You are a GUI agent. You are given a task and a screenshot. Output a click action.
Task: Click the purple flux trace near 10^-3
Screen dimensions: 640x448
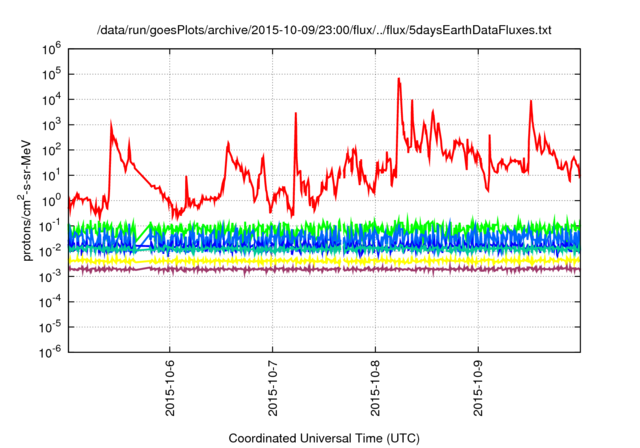click(324, 269)
